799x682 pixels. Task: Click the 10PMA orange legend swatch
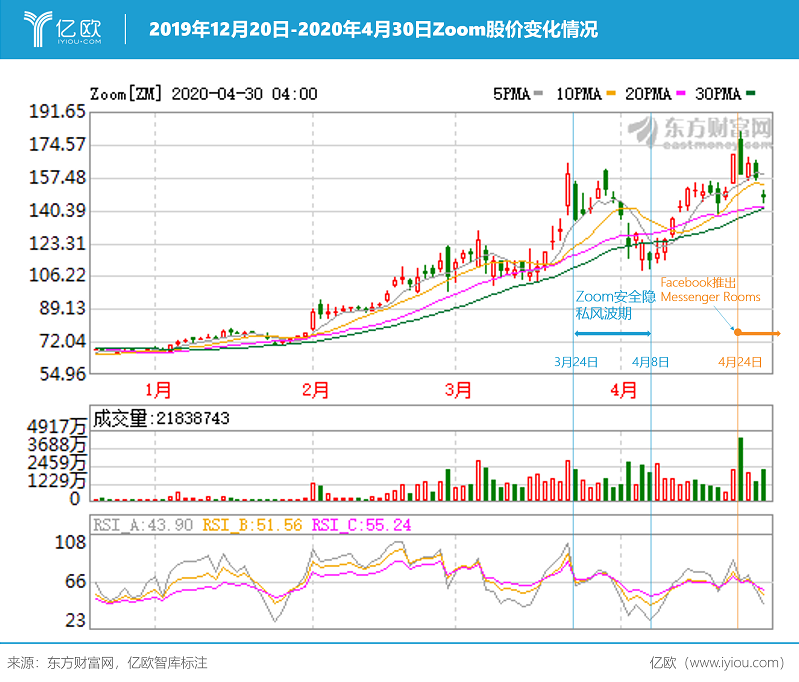(611, 93)
